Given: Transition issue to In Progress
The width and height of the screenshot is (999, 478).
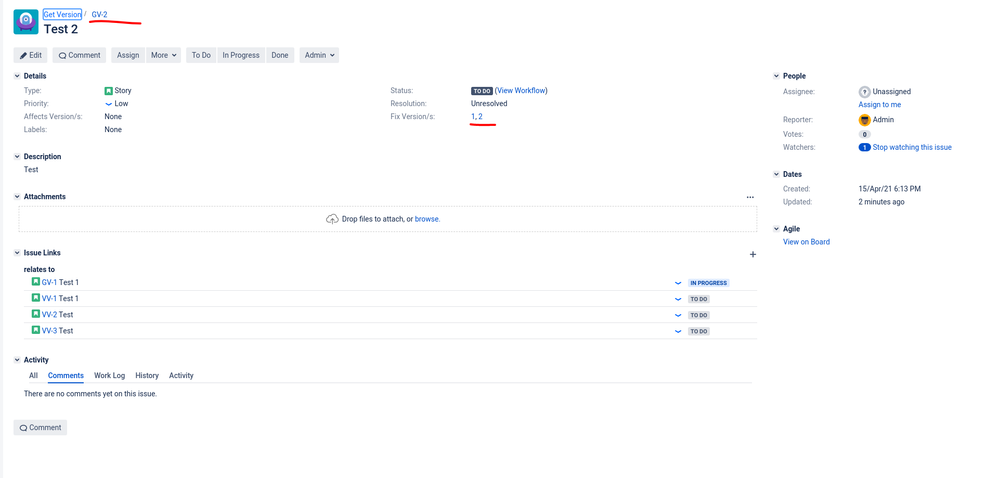Looking at the screenshot, I should pos(241,55).
